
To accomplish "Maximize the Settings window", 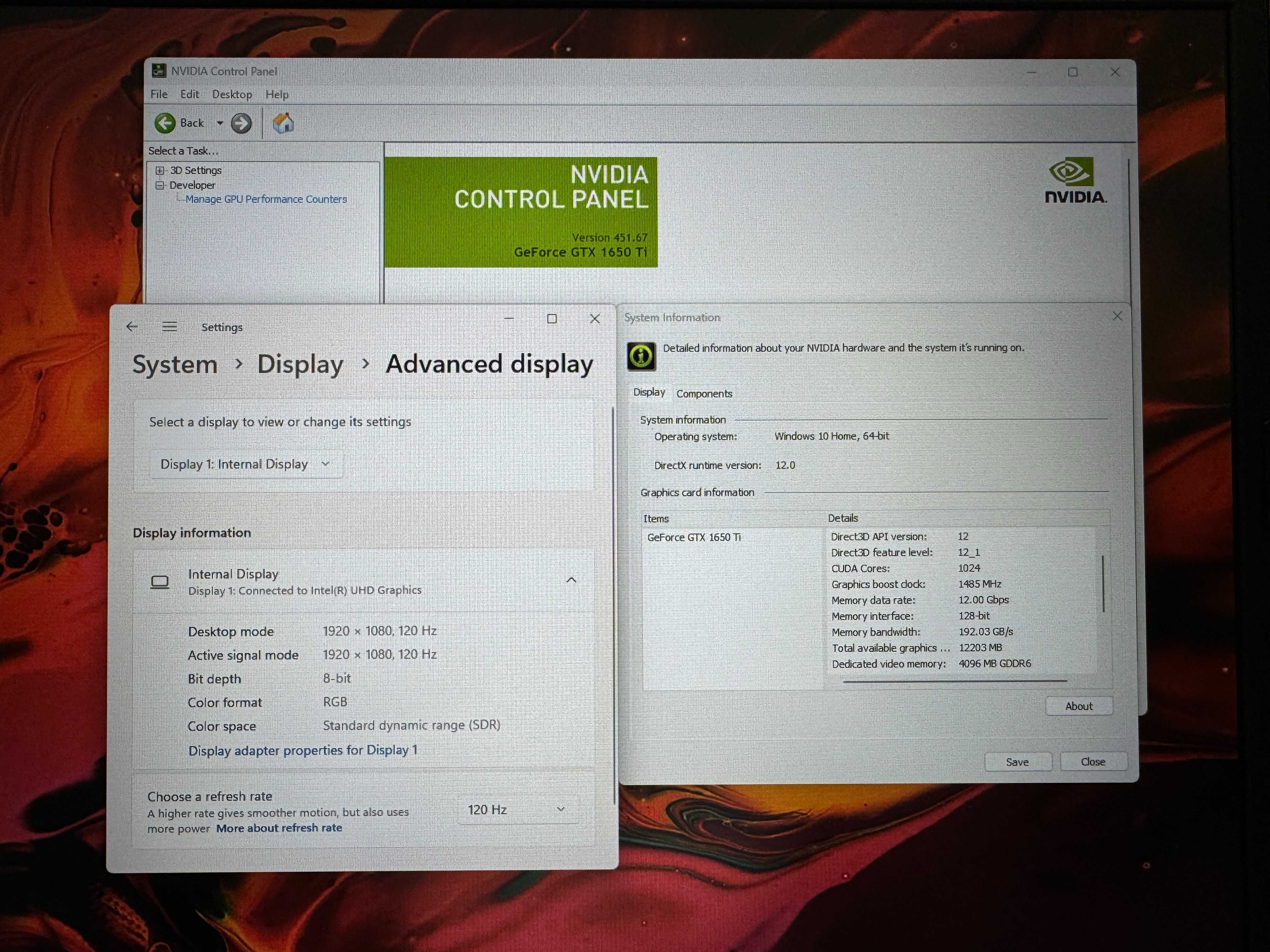I will click(552, 319).
